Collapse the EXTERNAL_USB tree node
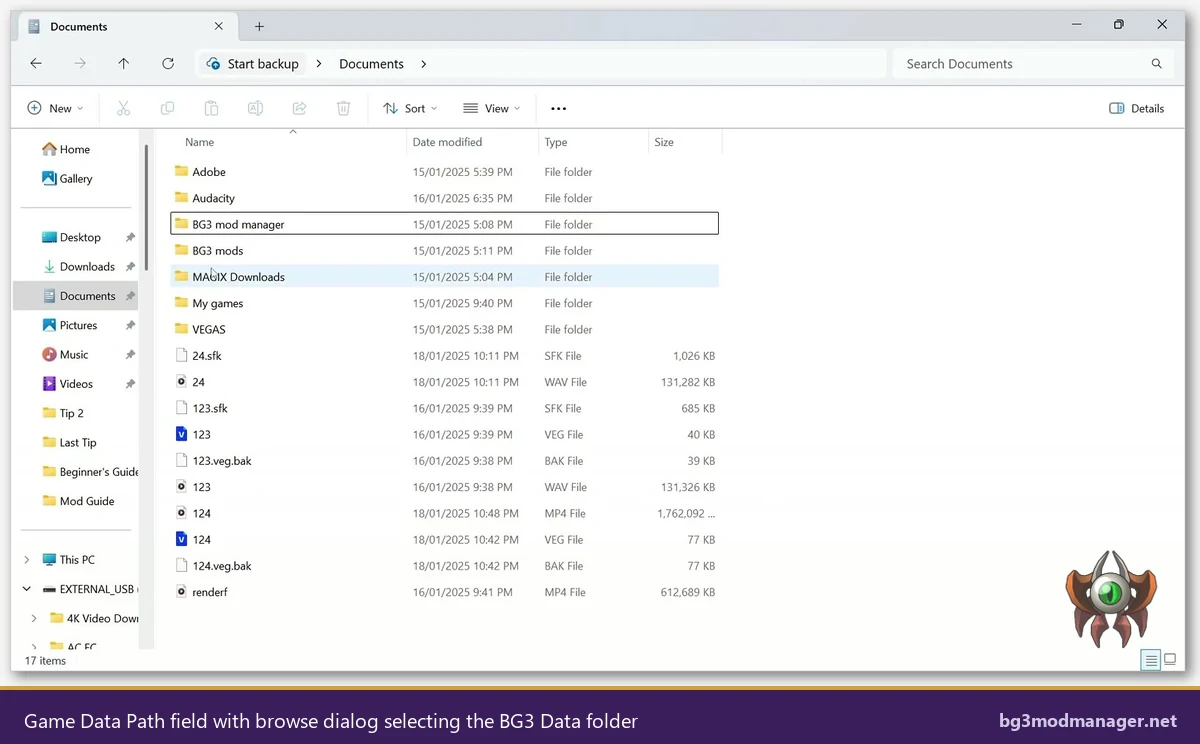This screenshot has height=744, width=1200. (27, 589)
